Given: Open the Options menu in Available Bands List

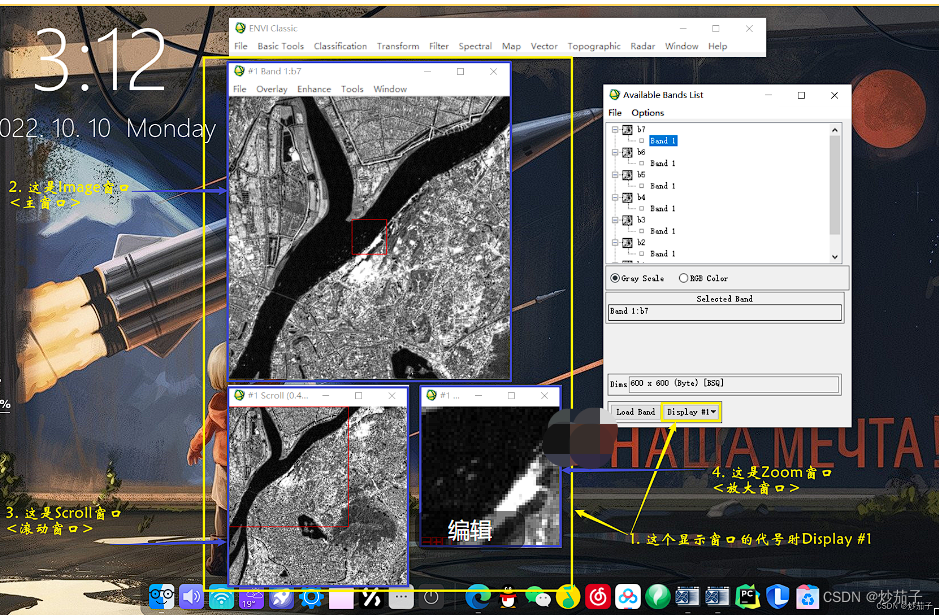Looking at the screenshot, I should point(647,113).
